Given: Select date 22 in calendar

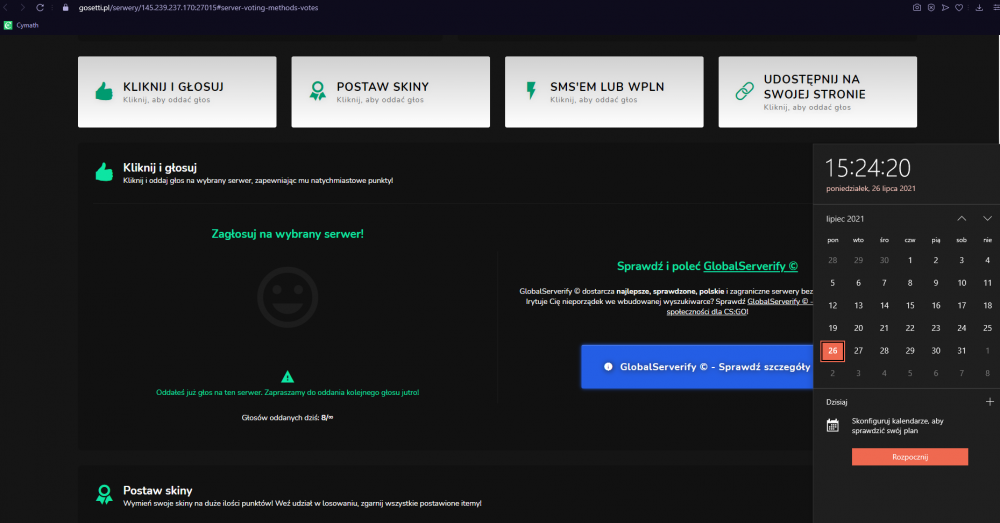Looking at the screenshot, I should tap(910, 328).
